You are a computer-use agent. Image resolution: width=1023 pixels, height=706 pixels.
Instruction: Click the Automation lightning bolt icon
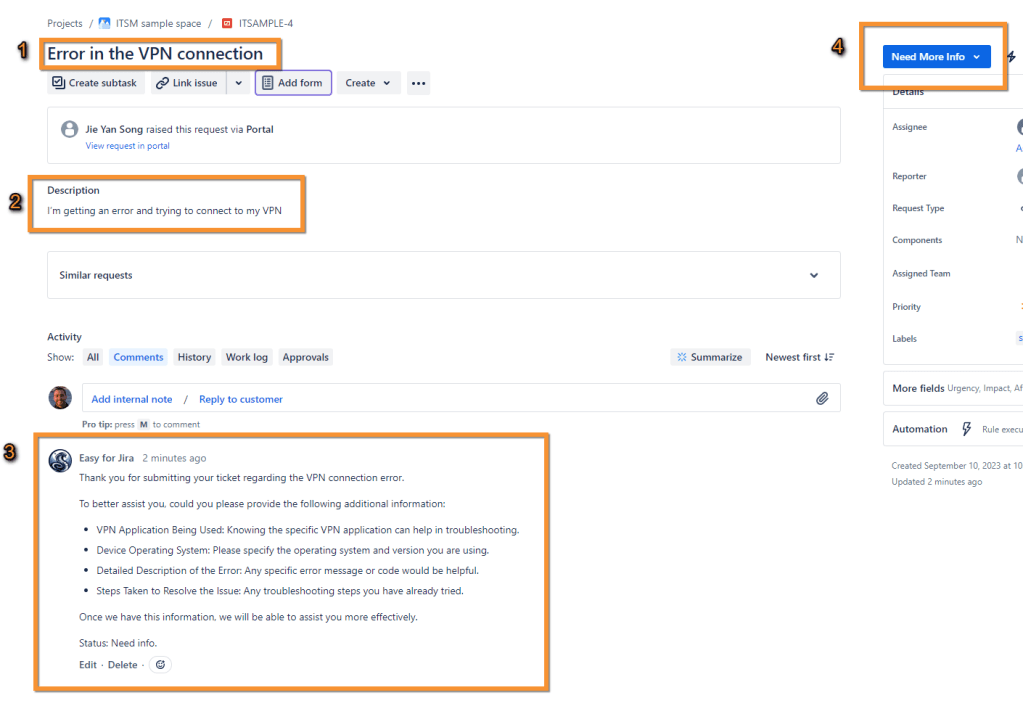[x=966, y=429]
